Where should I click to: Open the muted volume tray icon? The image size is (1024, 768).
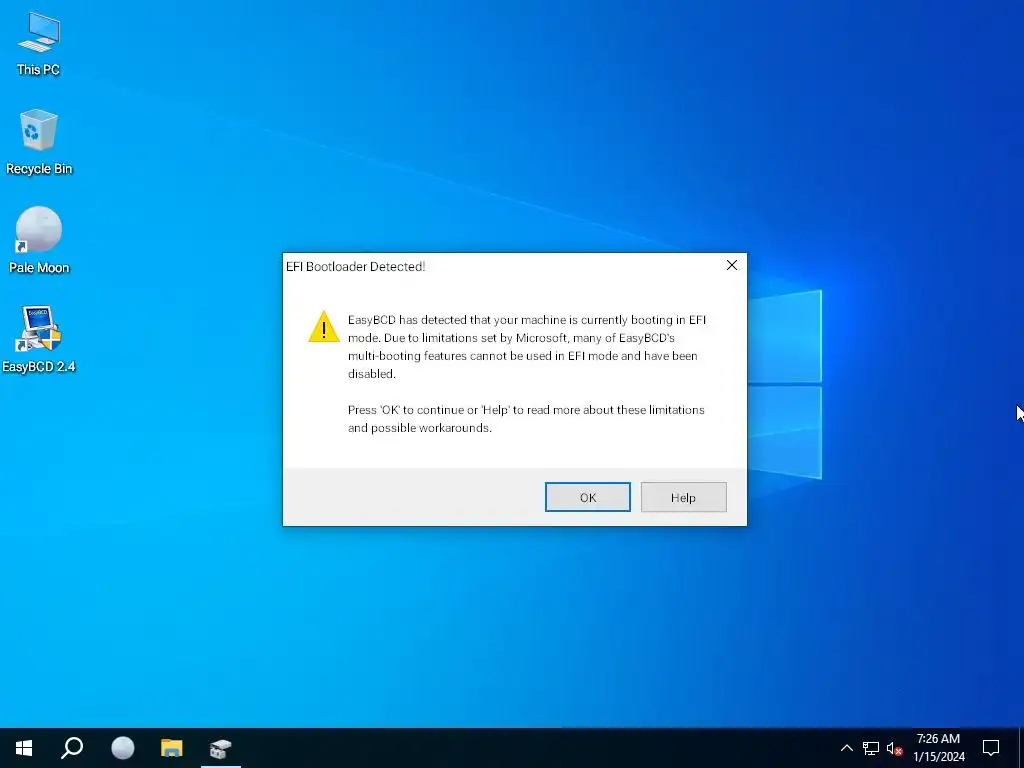point(895,748)
